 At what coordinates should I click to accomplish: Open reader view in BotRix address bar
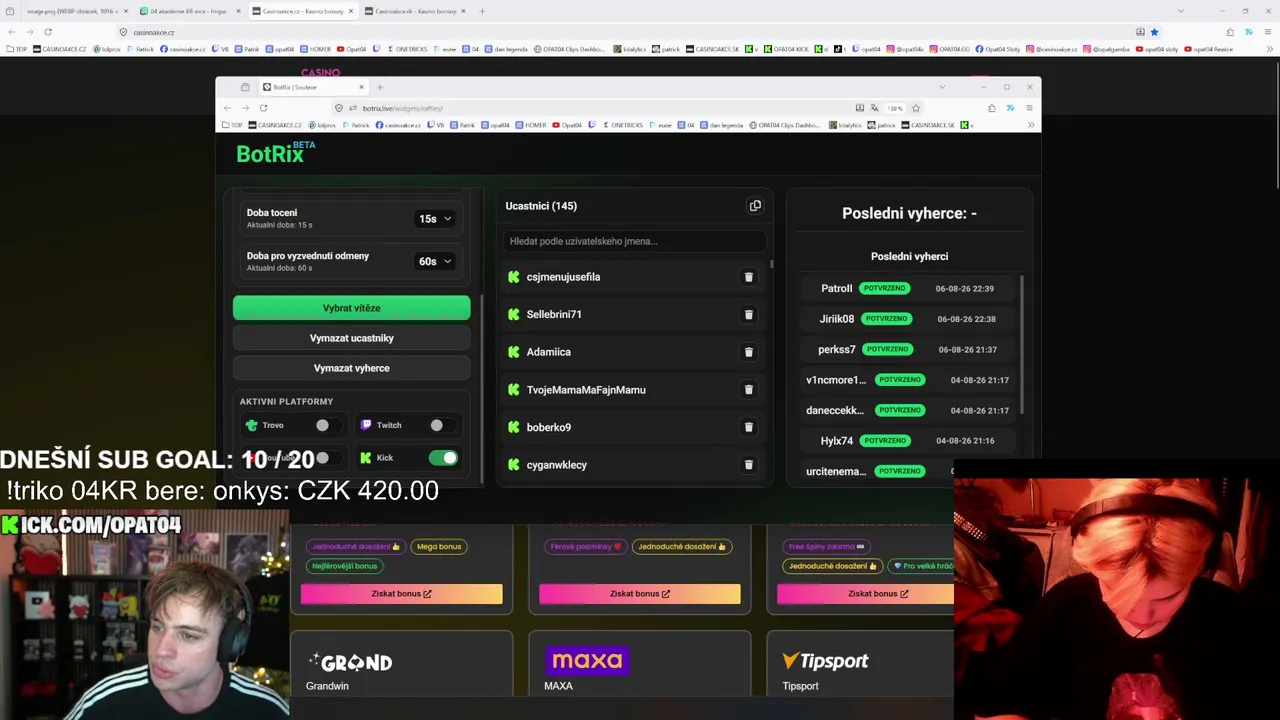(x=859, y=108)
